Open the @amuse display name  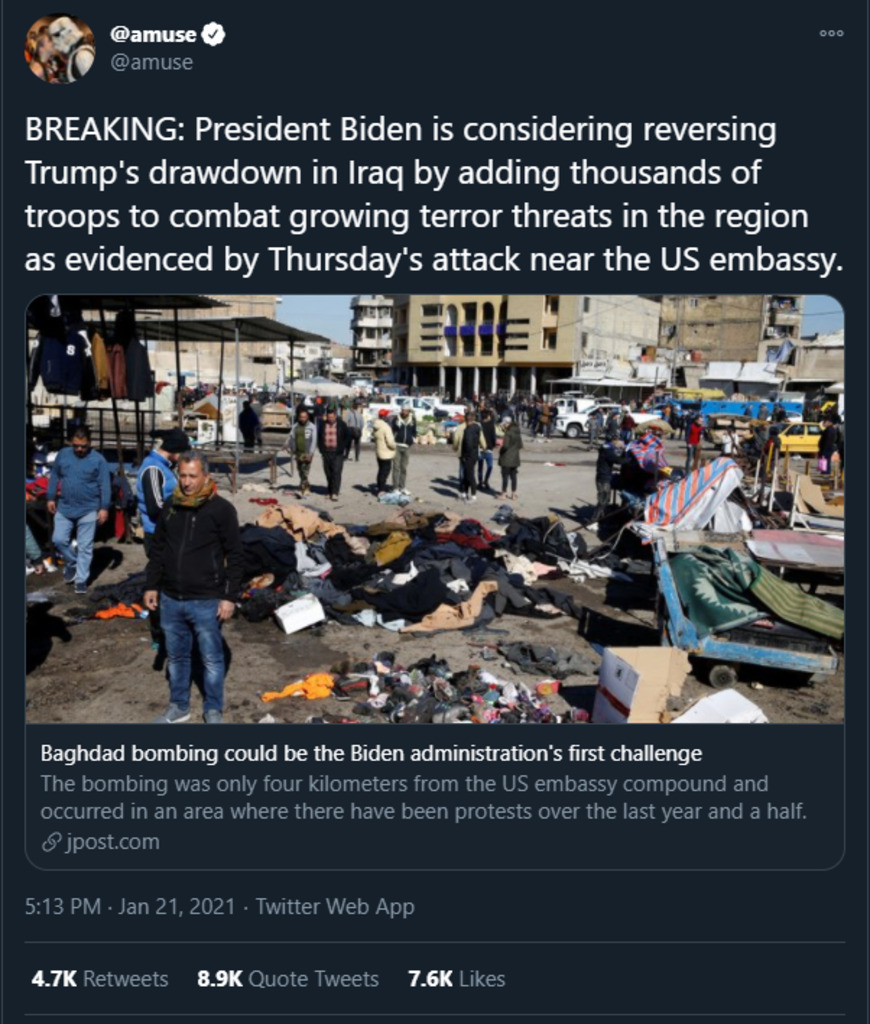(x=153, y=34)
